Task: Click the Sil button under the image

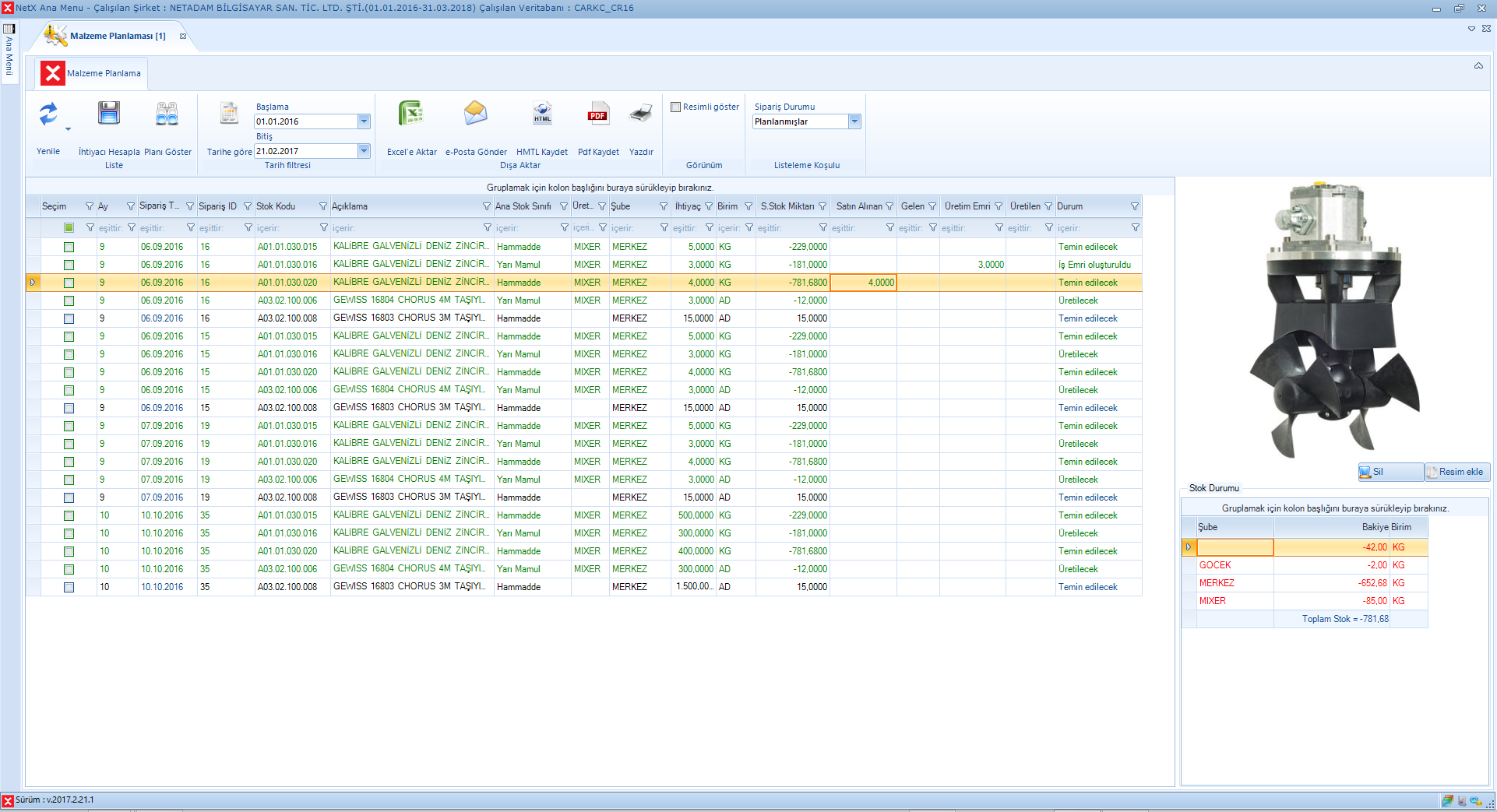Action: point(1390,472)
